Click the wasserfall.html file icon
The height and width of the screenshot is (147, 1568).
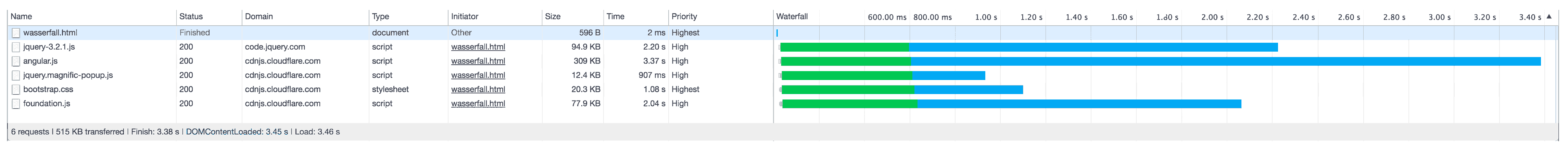[x=16, y=33]
